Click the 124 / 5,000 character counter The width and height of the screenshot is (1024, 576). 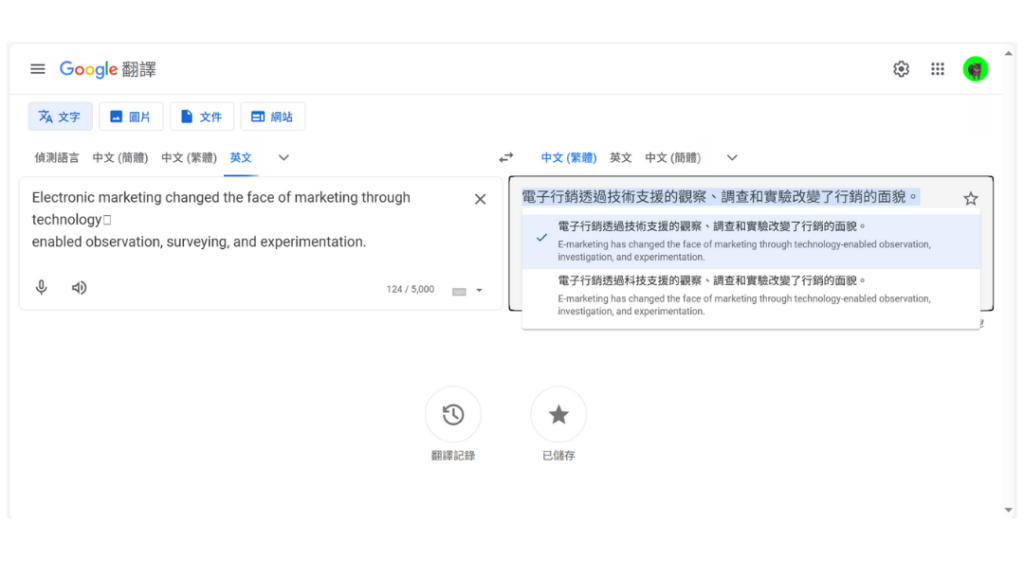(410, 289)
